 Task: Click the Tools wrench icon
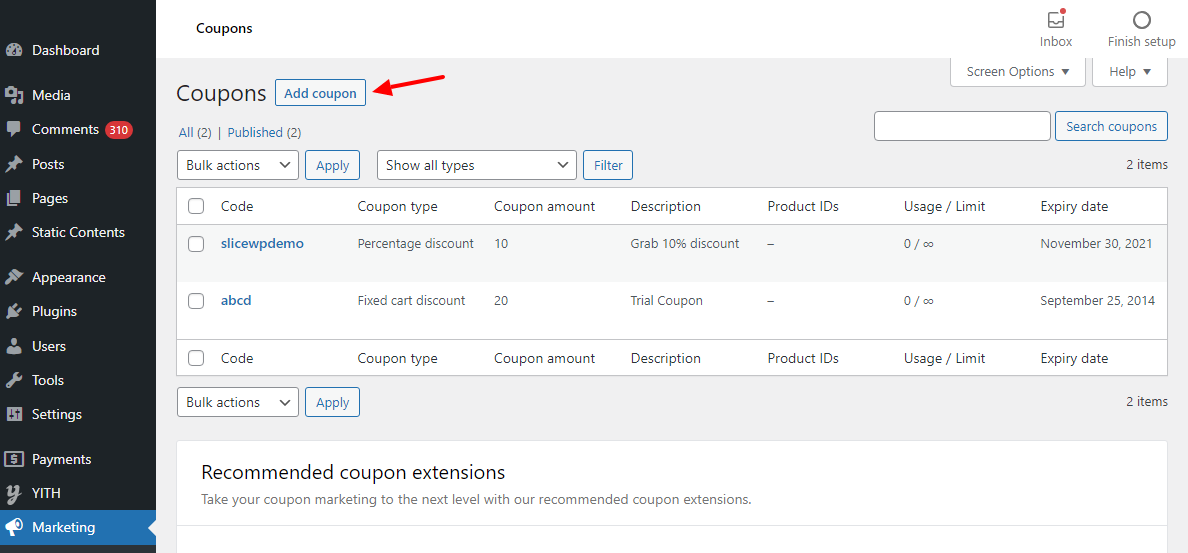pos(14,380)
